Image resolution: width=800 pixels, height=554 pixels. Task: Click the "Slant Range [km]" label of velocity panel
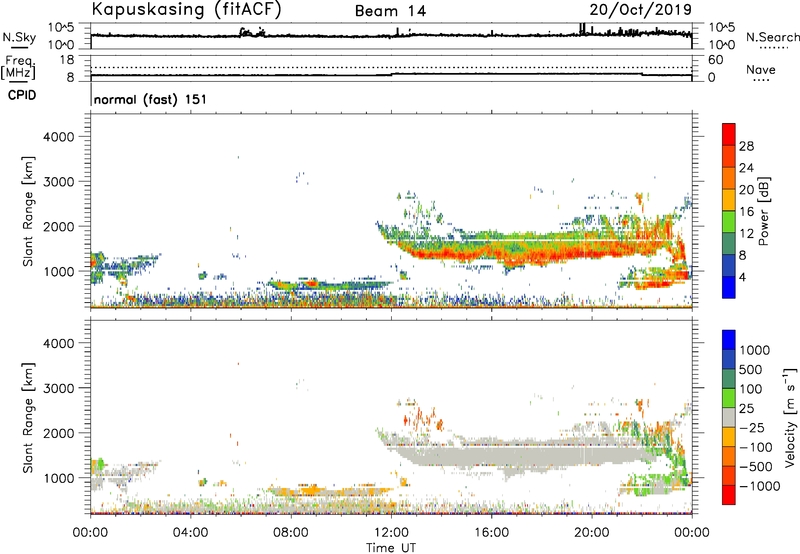point(28,418)
